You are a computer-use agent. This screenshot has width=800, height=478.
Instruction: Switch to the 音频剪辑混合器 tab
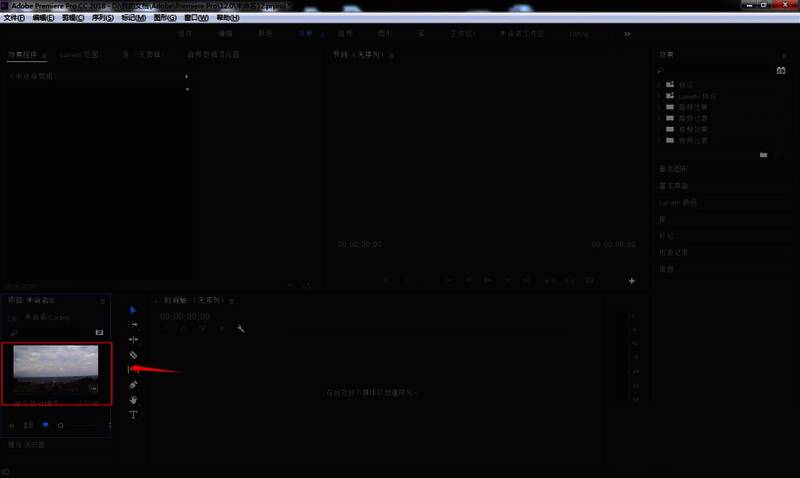pyautogui.click(x=213, y=55)
